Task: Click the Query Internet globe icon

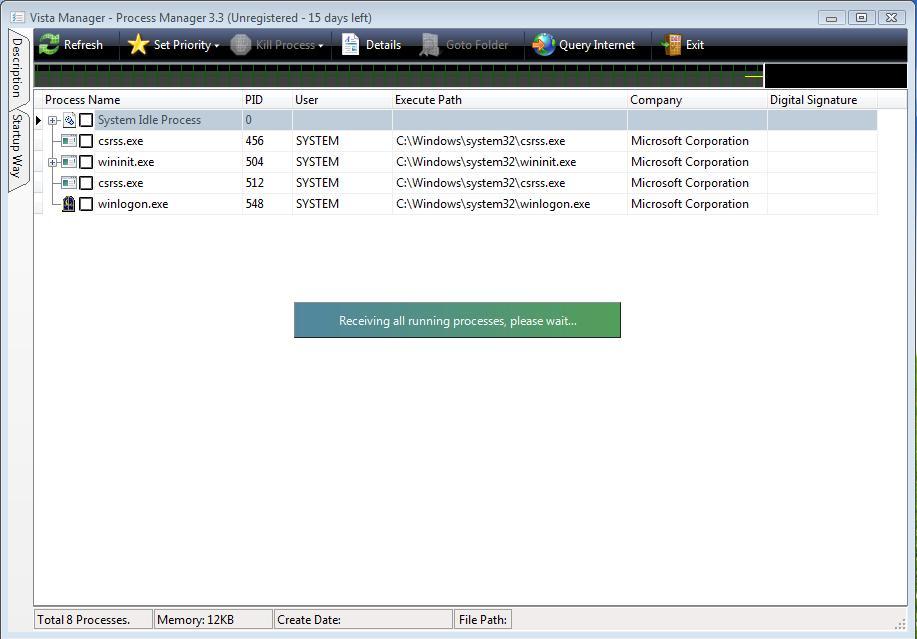Action: tap(543, 44)
